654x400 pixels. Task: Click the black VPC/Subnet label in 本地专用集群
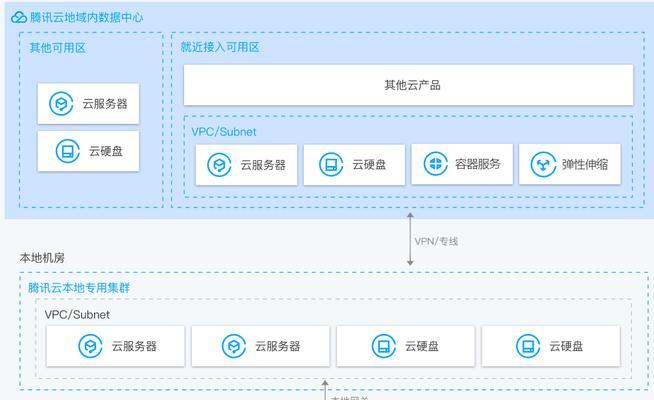[77, 314]
